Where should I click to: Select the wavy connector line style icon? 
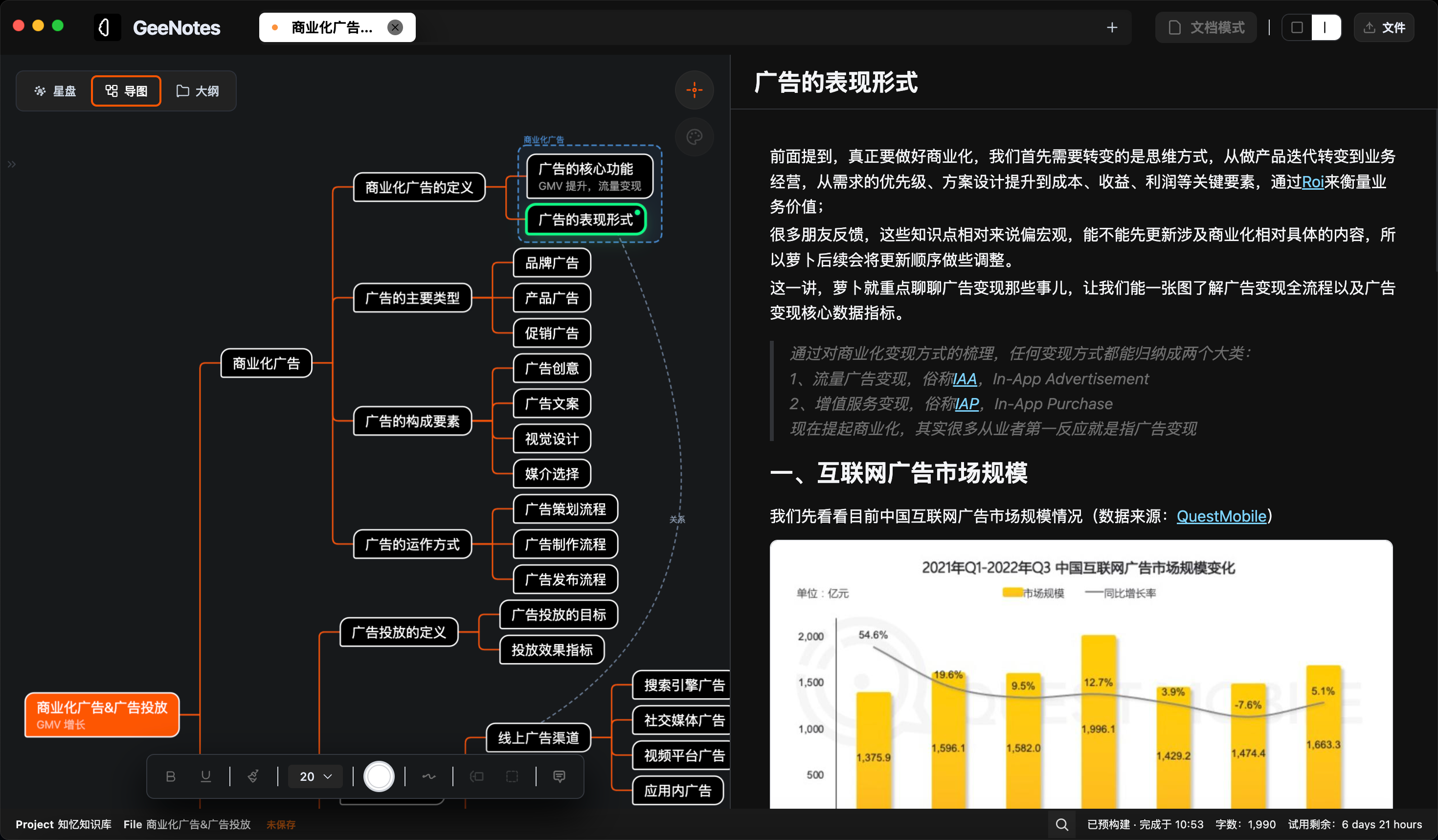(x=428, y=776)
